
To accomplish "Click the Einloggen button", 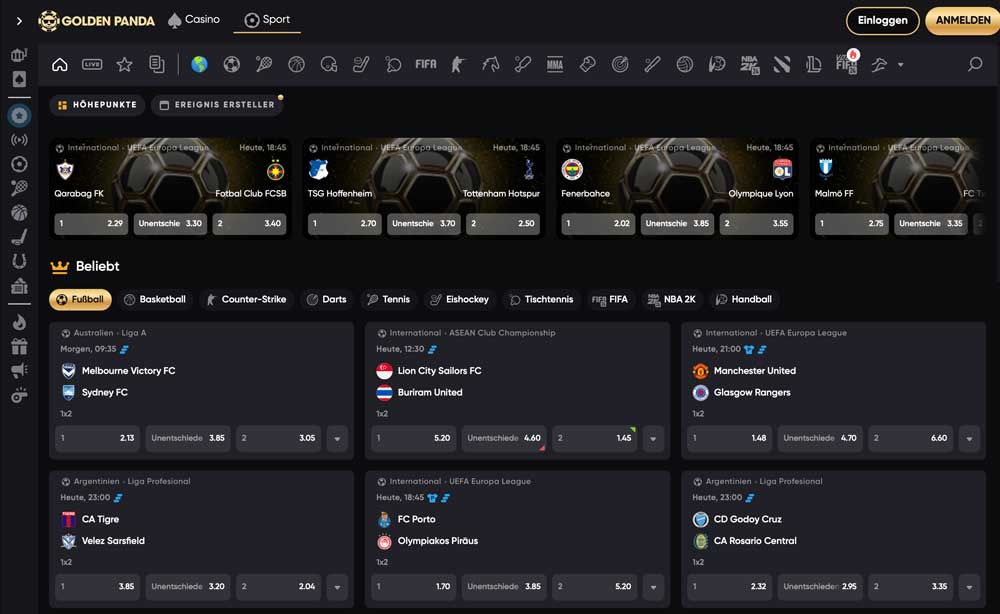I will [x=882, y=20].
